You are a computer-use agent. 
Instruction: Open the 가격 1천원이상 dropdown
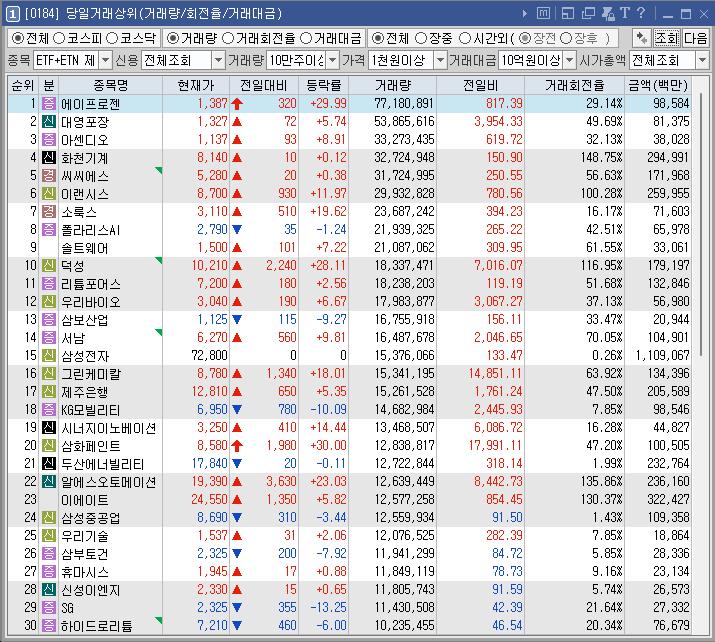click(x=440, y=60)
